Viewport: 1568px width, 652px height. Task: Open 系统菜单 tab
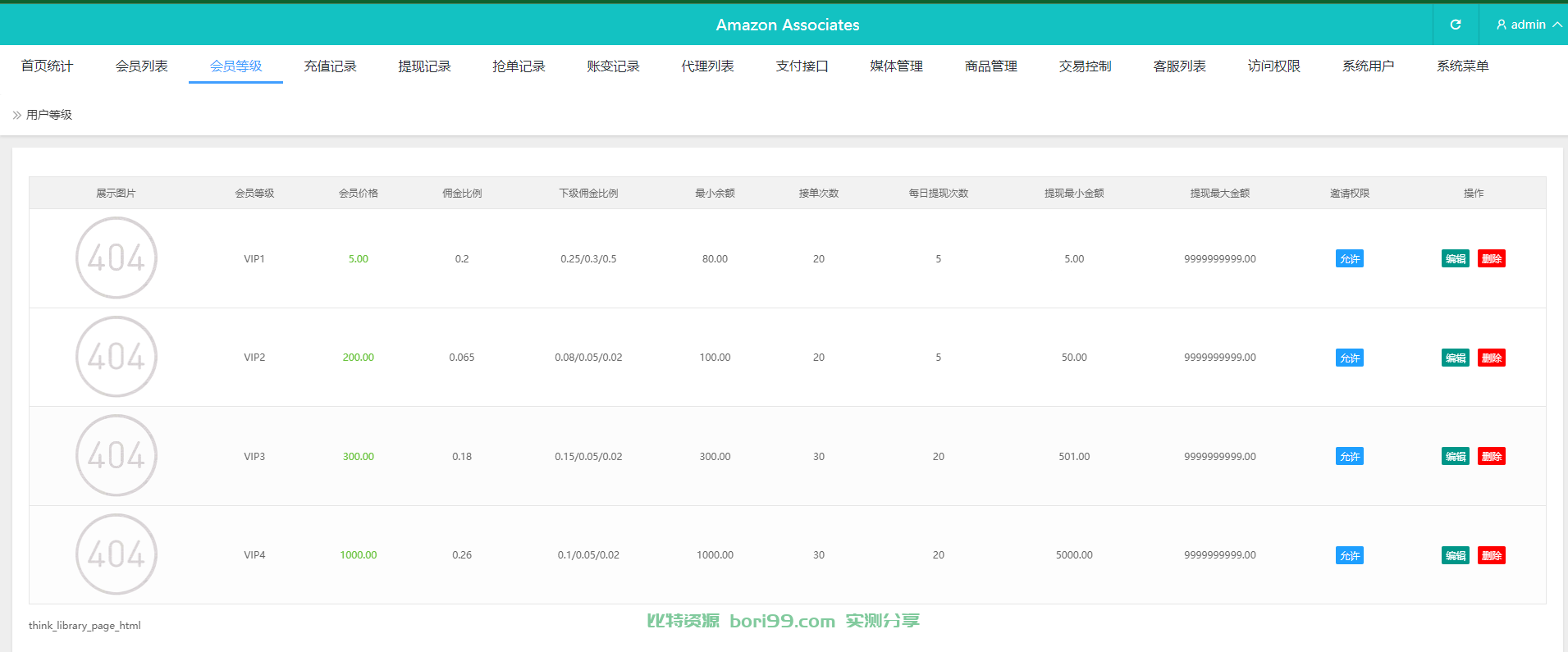click(1462, 66)
